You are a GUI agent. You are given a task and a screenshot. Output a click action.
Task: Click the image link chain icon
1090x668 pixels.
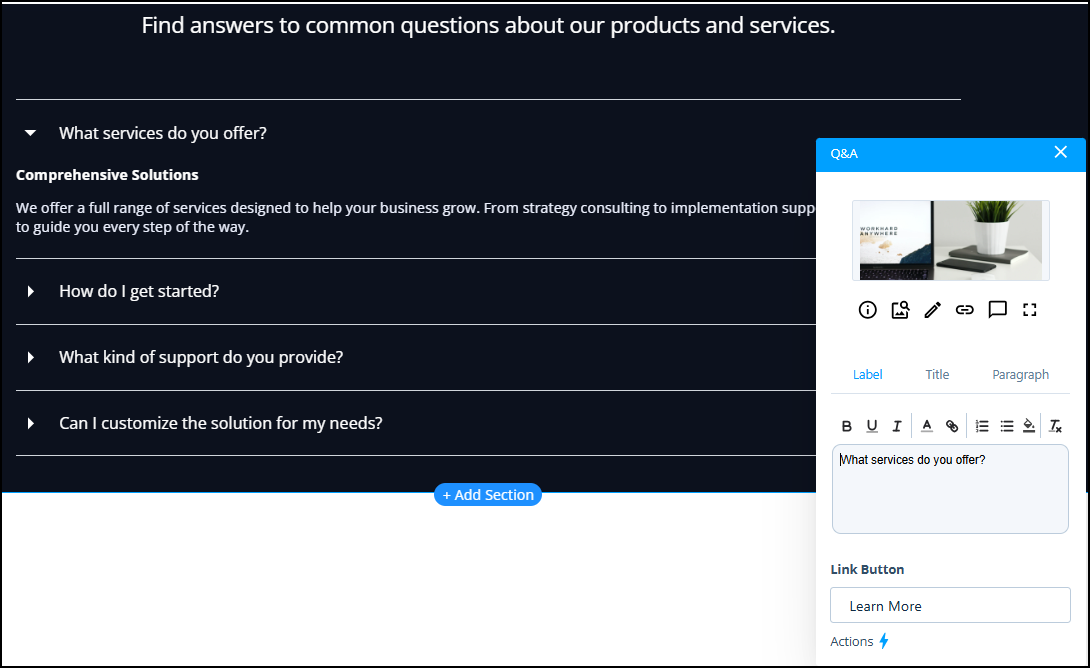tap(964, 310)
